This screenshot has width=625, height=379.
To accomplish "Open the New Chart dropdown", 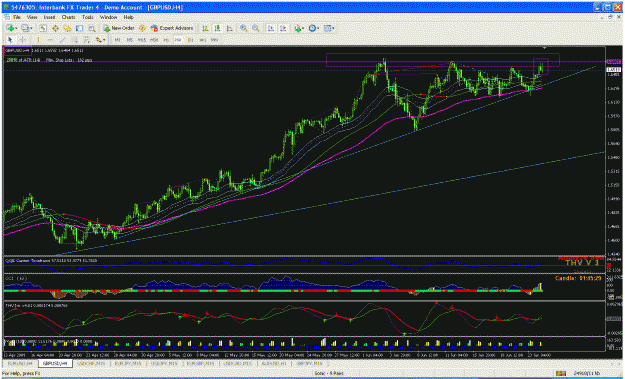I will click(x=12, y=28).
